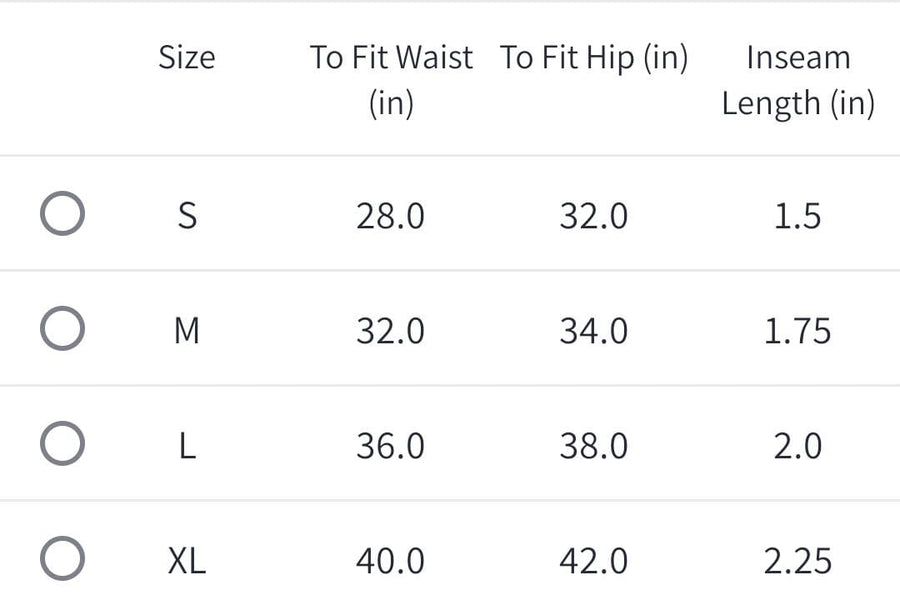
Task: Click the 42.0 hip measurement
Action: 594,561
